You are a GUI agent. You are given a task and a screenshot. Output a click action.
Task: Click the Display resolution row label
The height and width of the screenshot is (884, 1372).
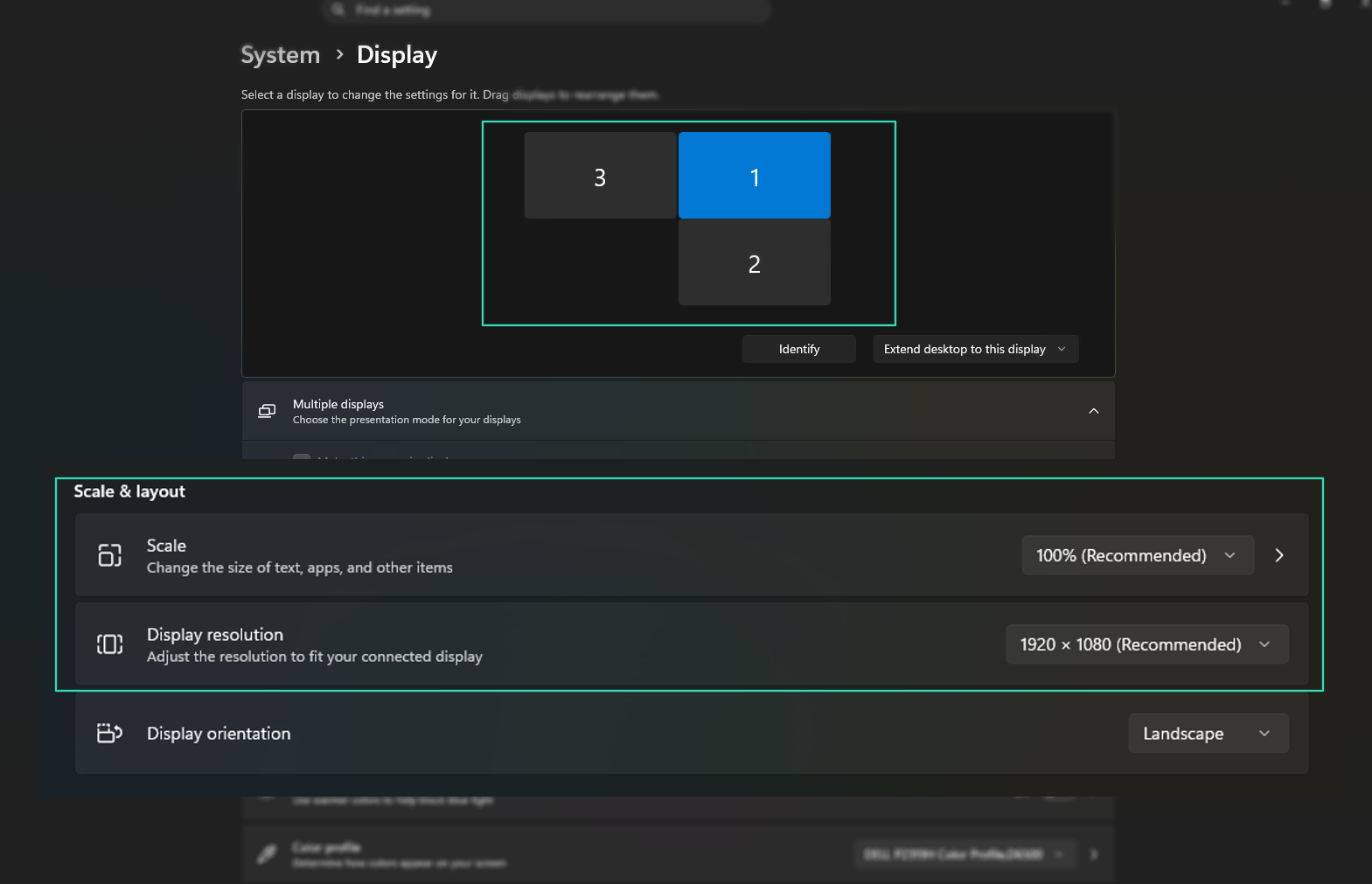click(x=215, y=635)
